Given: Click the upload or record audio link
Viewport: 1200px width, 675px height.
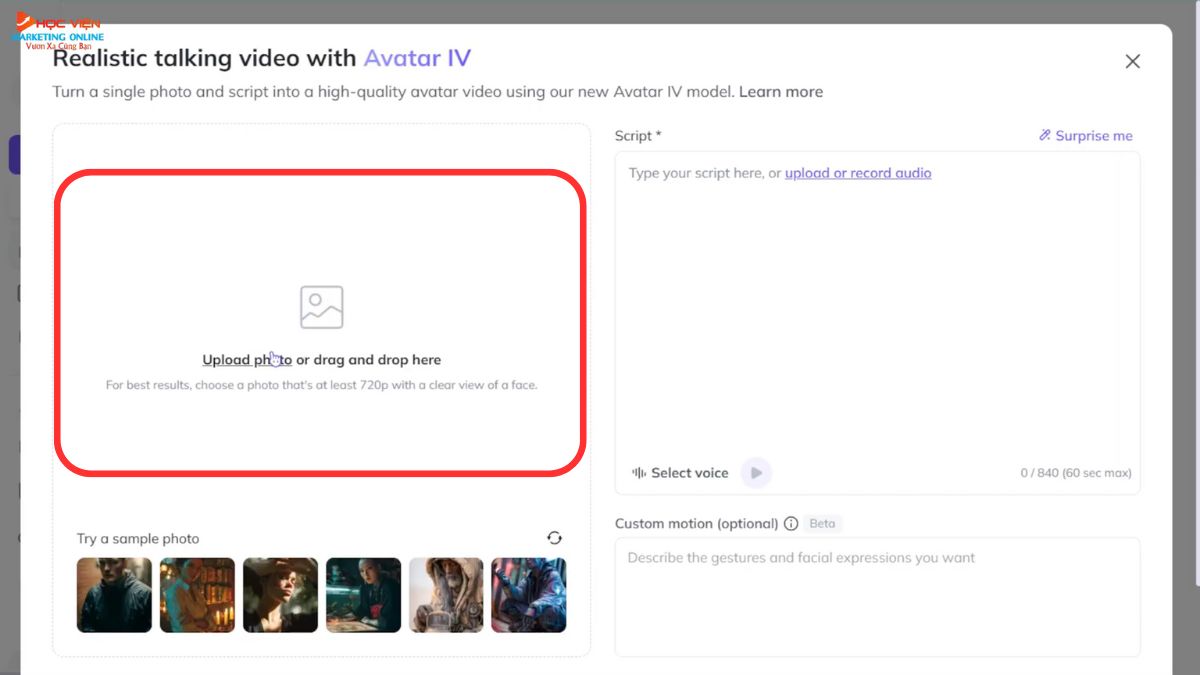Looking at the screenshot, I should click(x=858, y=173).
